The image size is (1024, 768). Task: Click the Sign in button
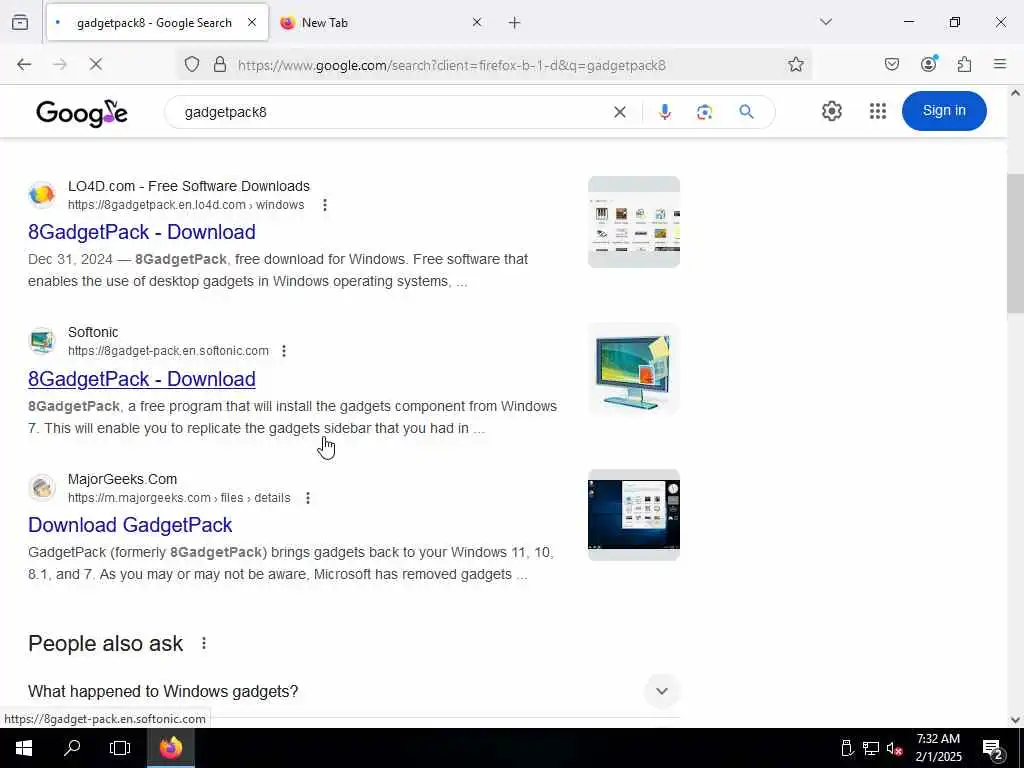[944, 111]
